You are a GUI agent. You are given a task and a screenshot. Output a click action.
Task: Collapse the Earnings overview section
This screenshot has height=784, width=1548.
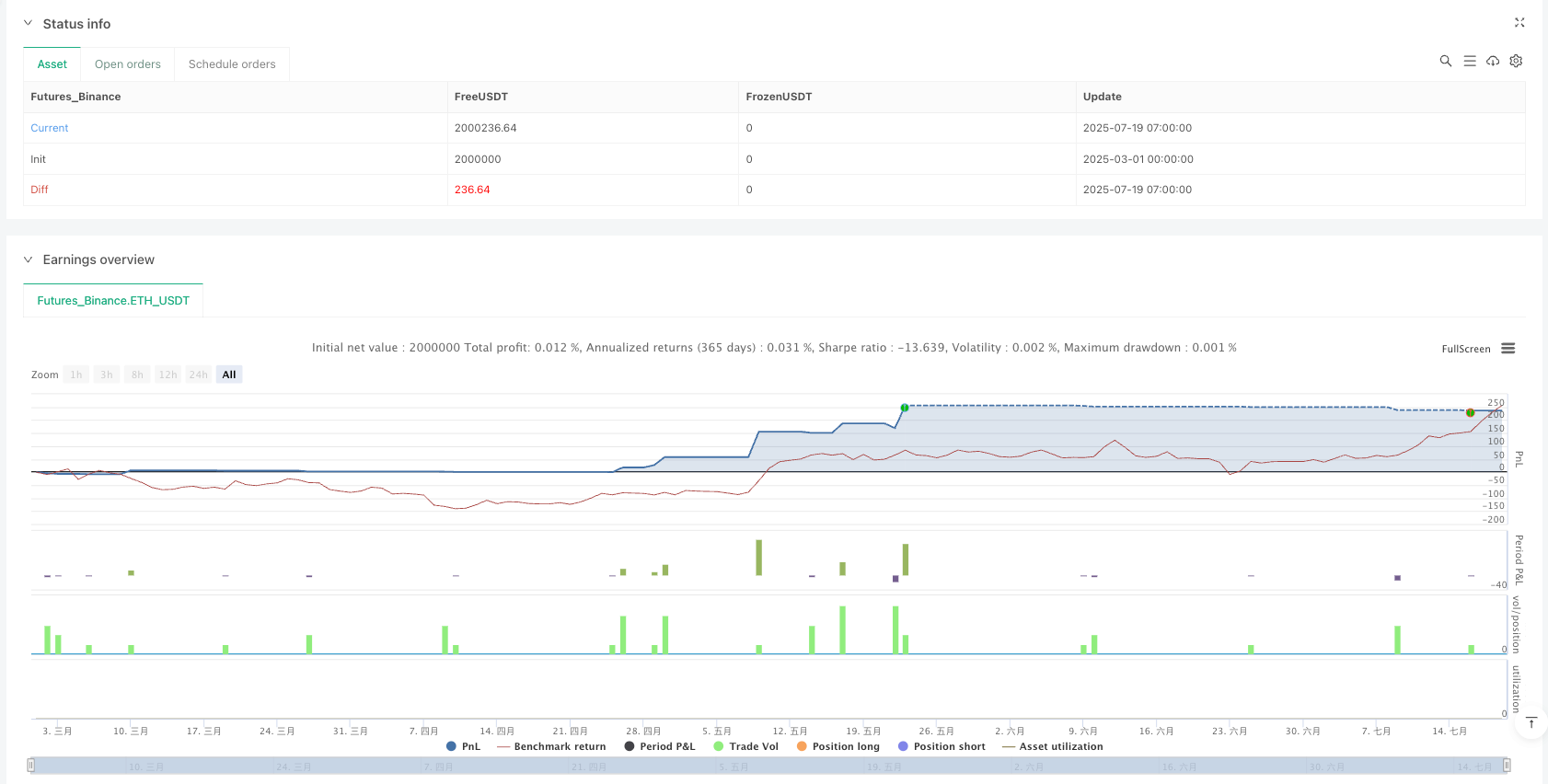coord(28,259)
